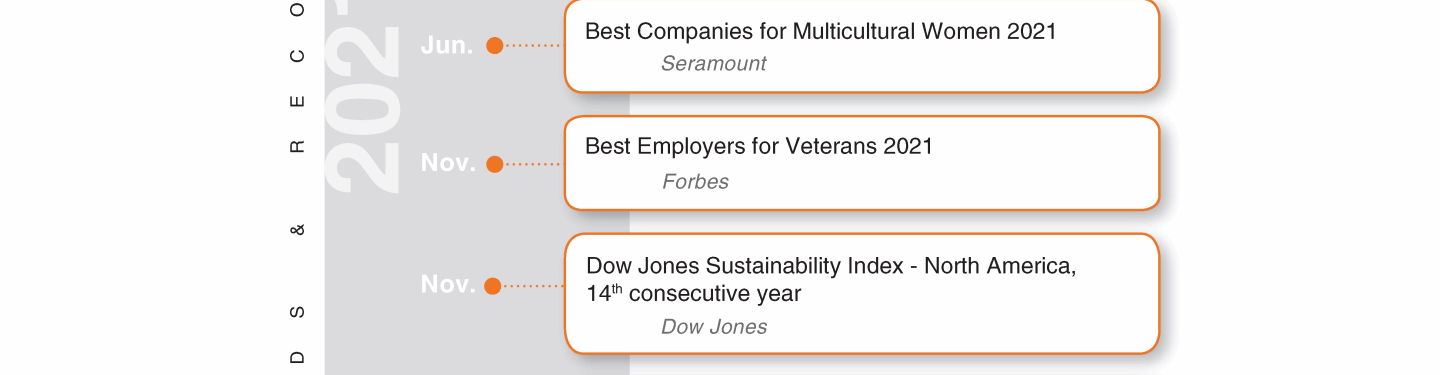Viewport: 1440px width, 375px height.
Task: Open Best Companies for Multicultural Women 2021
Action: click(x=820, y=32)
